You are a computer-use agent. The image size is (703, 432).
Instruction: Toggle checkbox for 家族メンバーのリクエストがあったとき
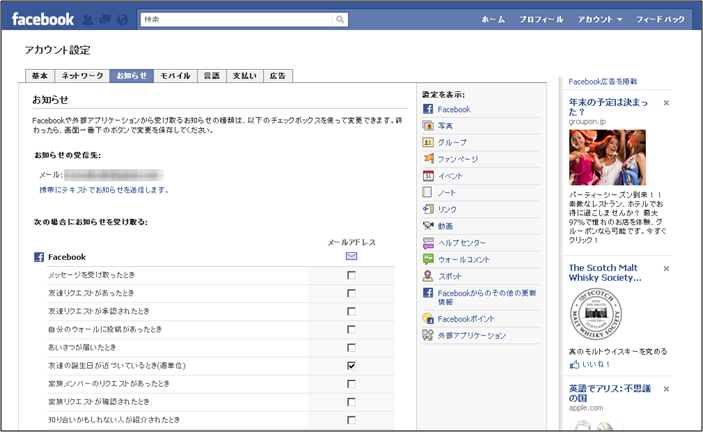point(352,384)
